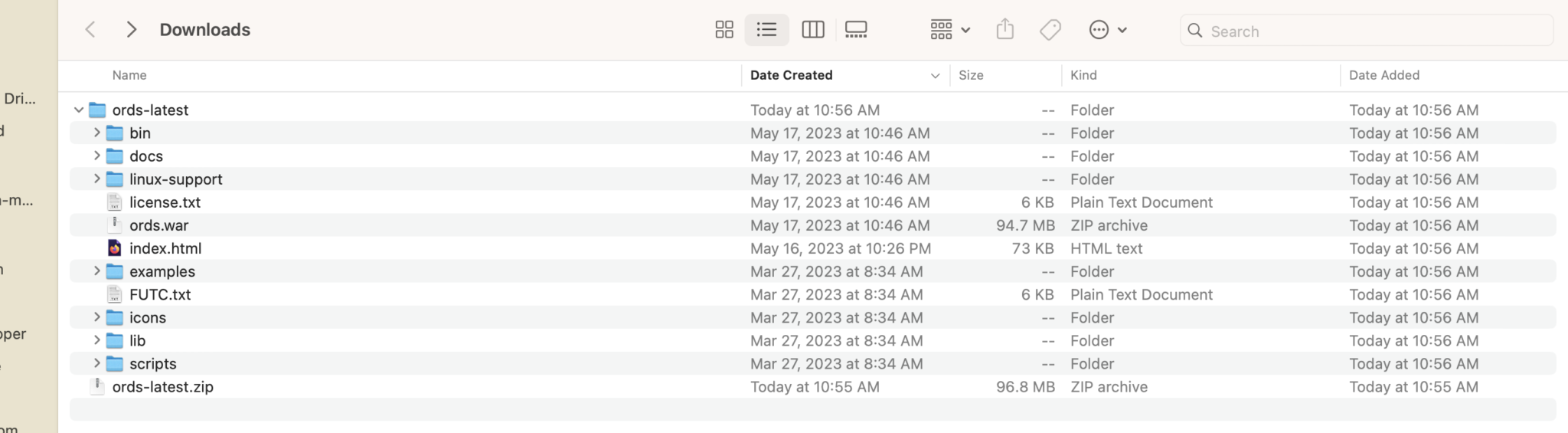Go forward with the right arrow

coord(132,30)
